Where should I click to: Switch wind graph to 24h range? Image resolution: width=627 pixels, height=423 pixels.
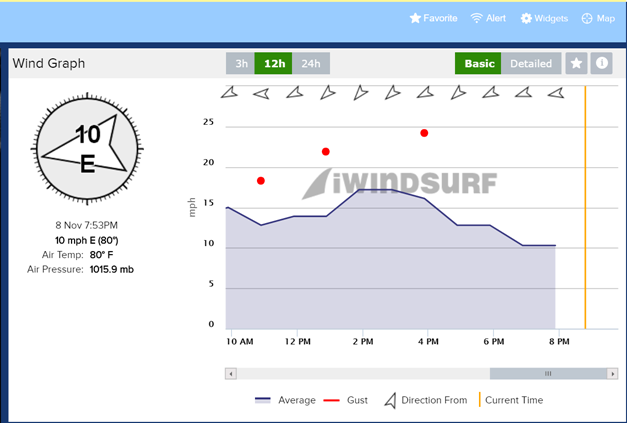tap(311, 64)
